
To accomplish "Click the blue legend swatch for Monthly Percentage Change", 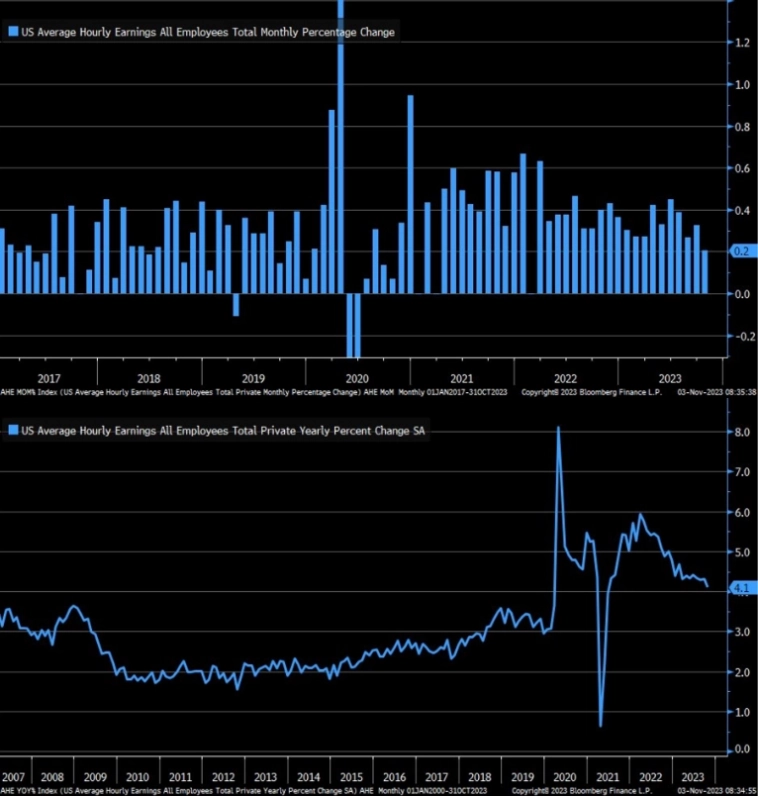I will pos(13,32).
